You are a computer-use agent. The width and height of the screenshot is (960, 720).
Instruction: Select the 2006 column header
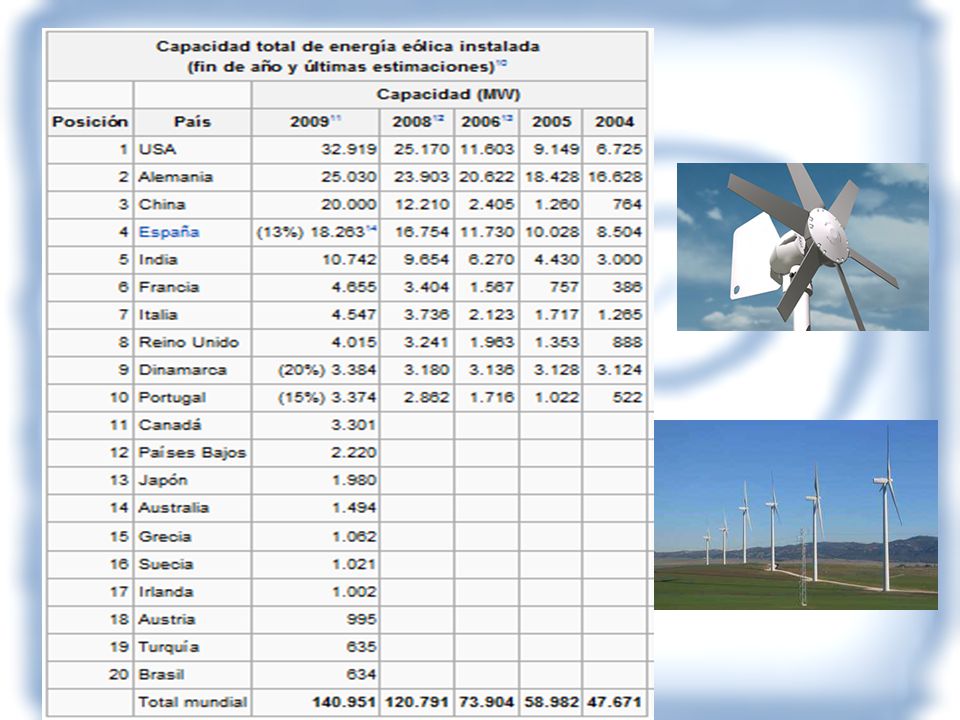[x=487, y=122]
